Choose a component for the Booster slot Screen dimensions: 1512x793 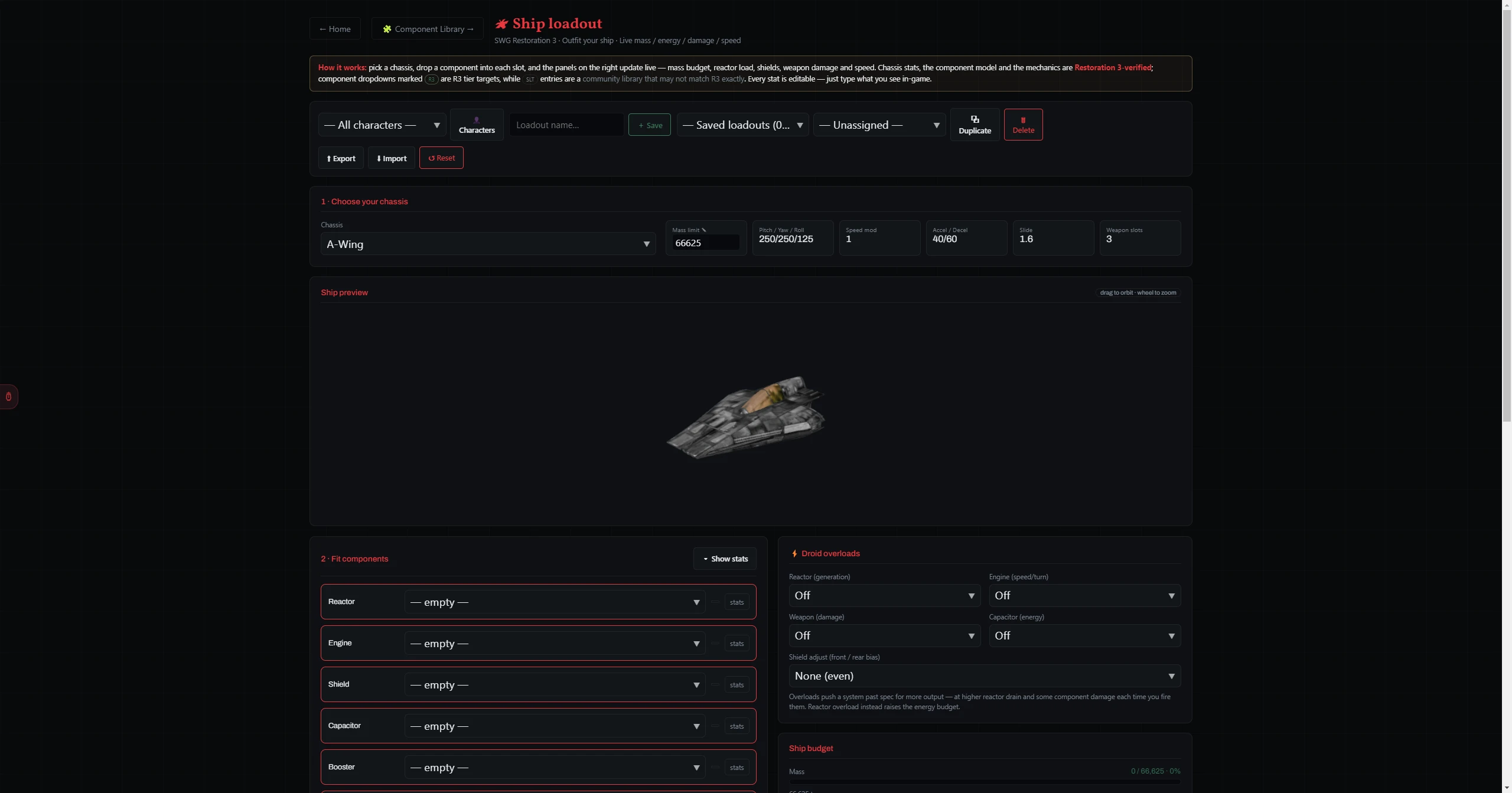pos(555,768)
